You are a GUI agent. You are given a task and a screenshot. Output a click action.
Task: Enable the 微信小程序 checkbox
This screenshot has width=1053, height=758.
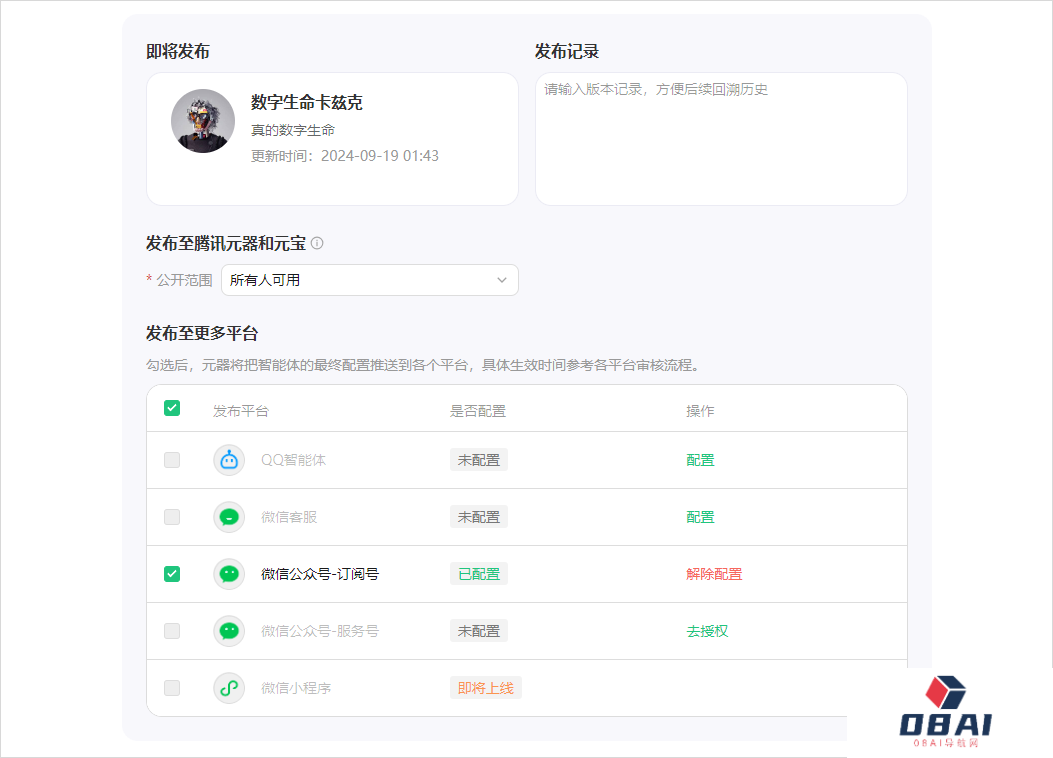171,687
